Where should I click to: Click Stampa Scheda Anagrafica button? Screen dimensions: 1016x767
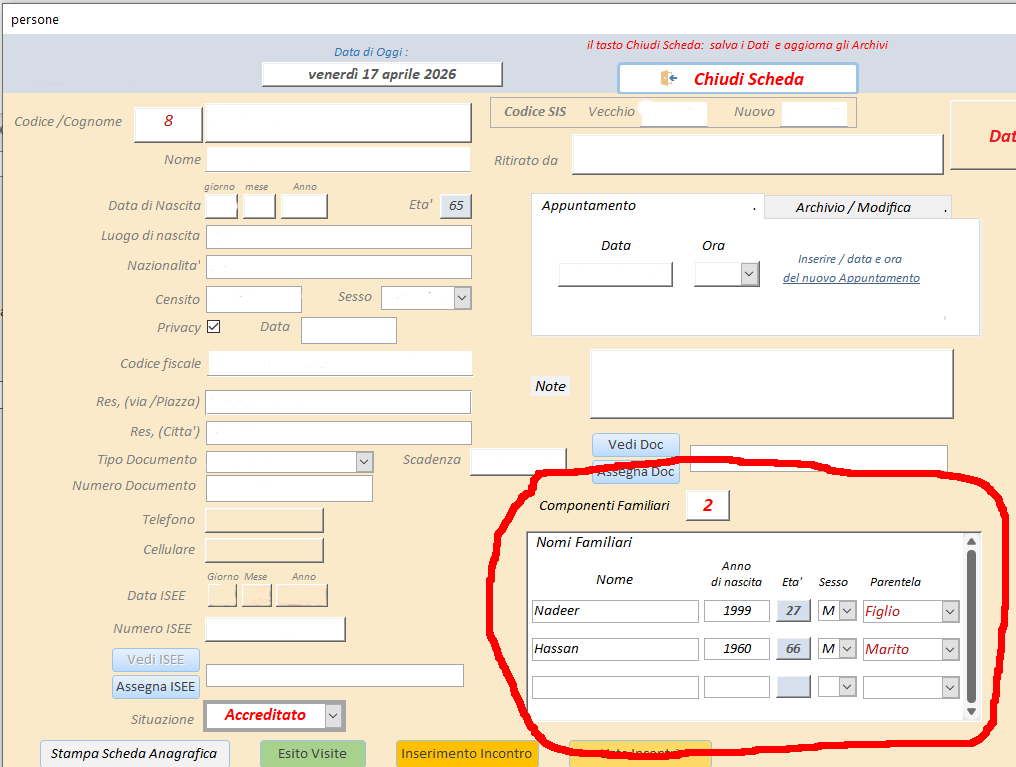(134, 754)
